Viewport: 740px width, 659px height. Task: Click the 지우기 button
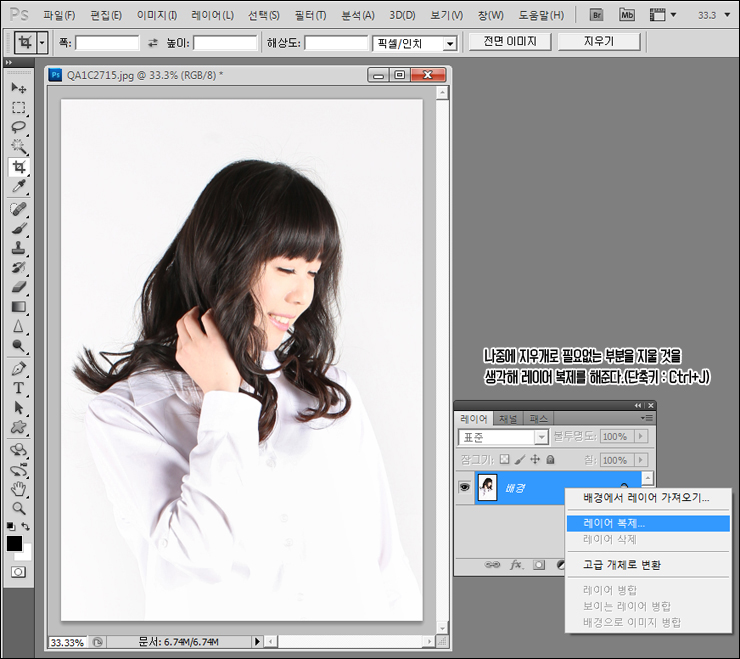[598, 42]
